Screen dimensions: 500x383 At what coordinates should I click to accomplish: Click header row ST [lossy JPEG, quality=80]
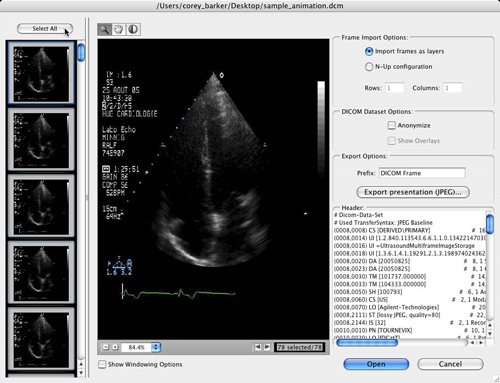409,315
